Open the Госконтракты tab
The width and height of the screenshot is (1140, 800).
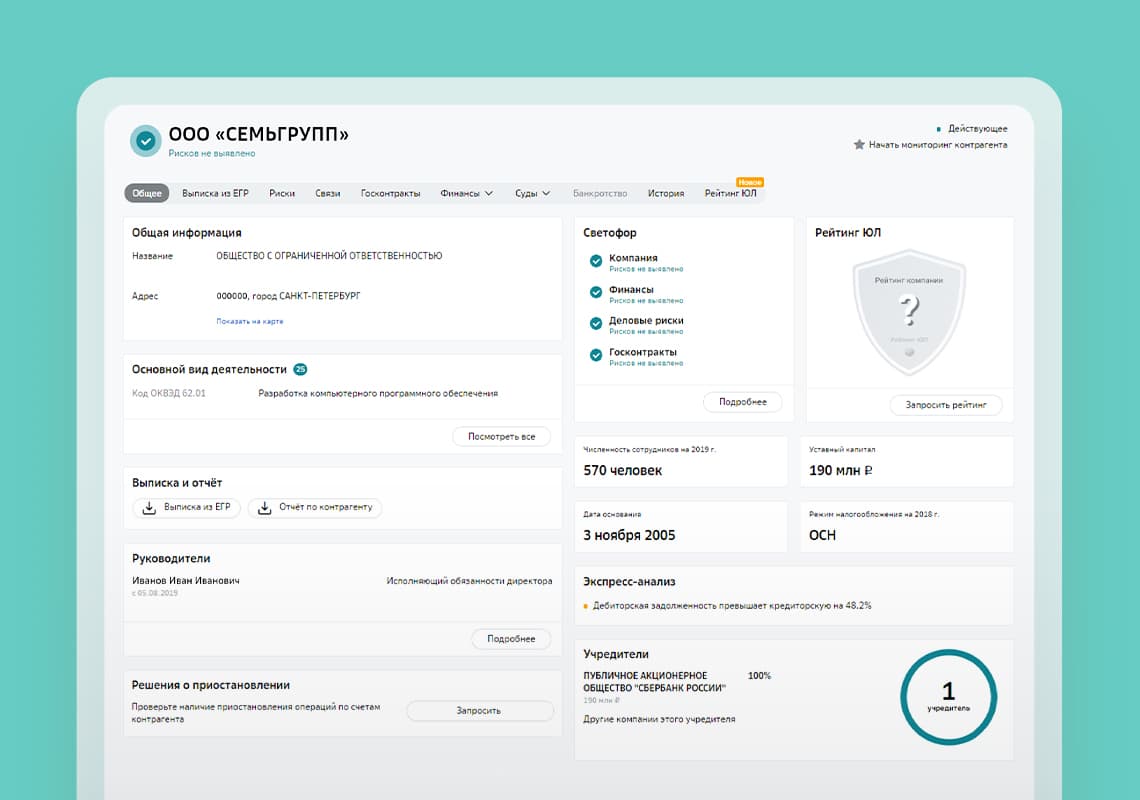[390, 193]
